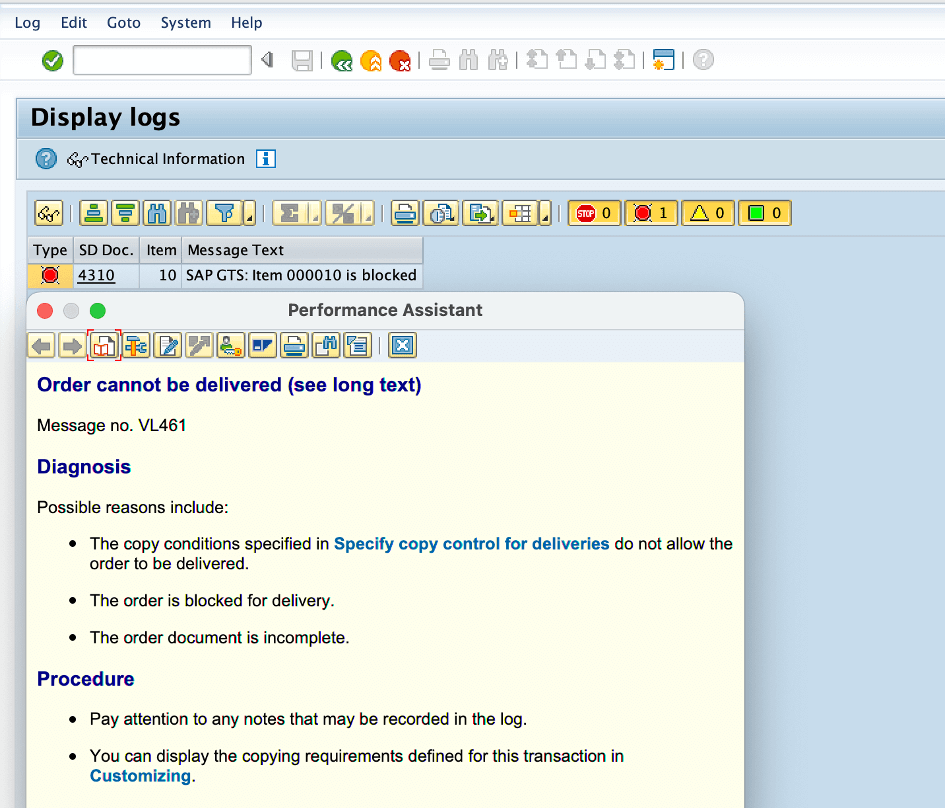The image size is (945, 808).
Task: Create new session window icon
Action: coord(664,60)
